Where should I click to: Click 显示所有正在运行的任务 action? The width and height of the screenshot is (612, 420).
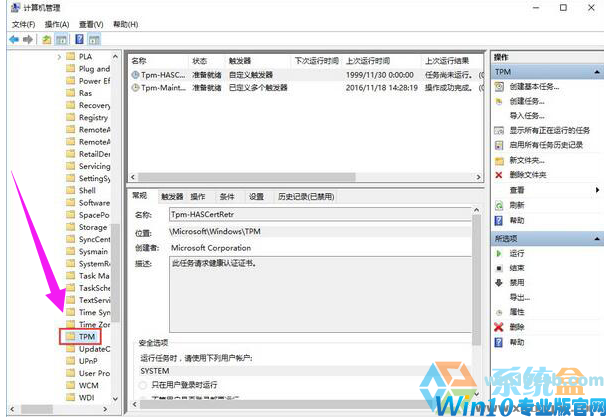click(x=550, y=130)
